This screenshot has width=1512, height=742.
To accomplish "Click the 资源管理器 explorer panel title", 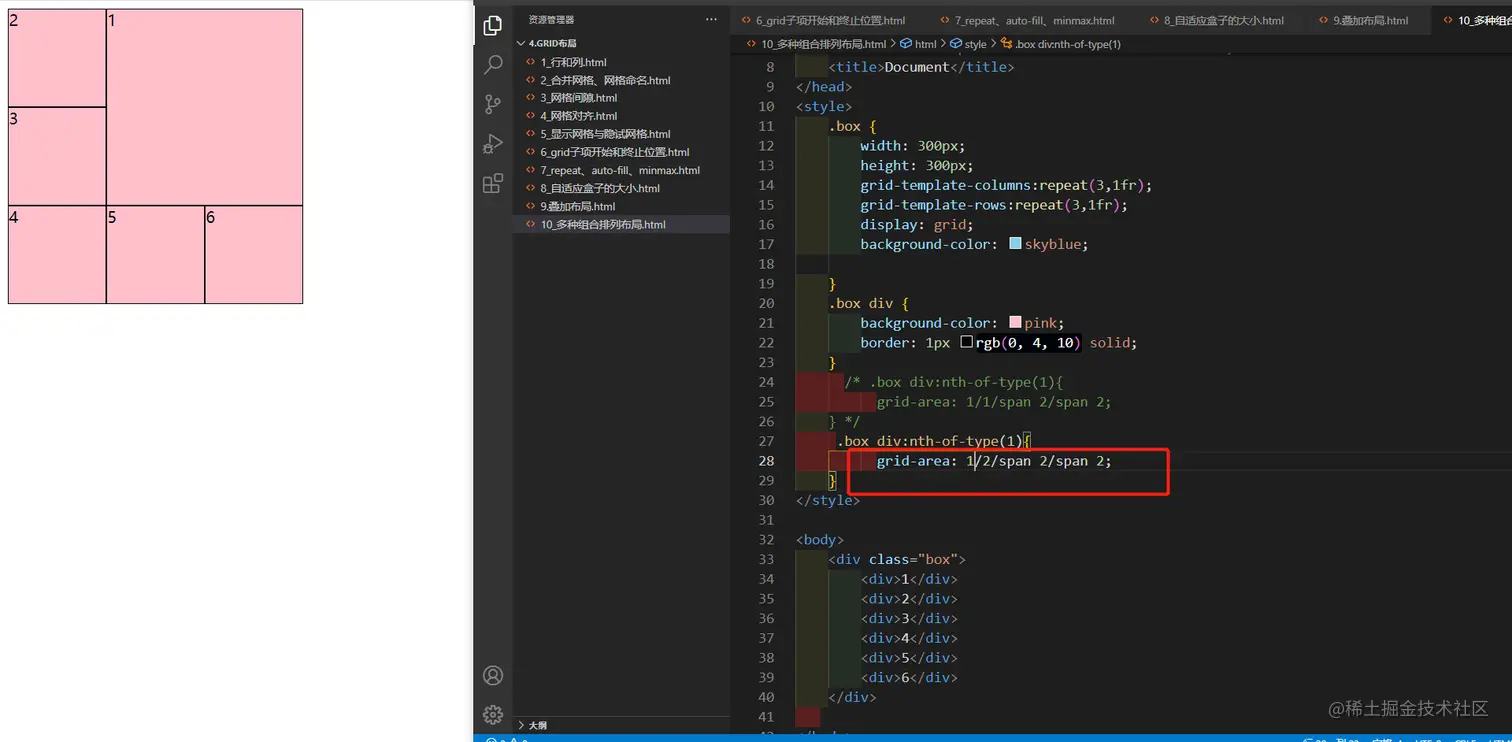I will 551,19.
